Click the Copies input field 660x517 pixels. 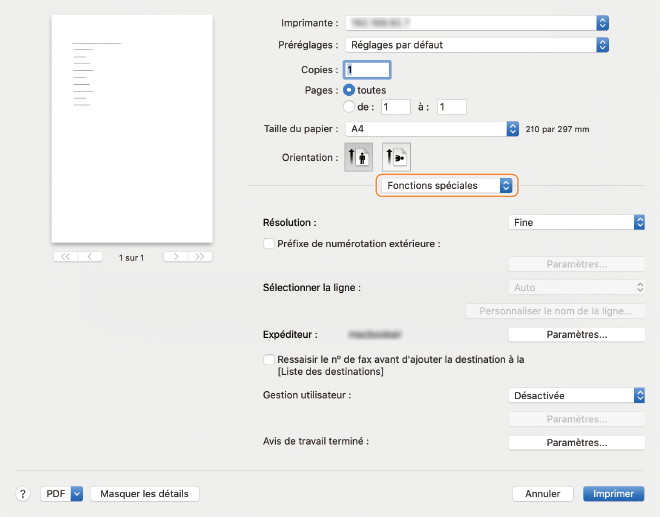coord(366,70)
